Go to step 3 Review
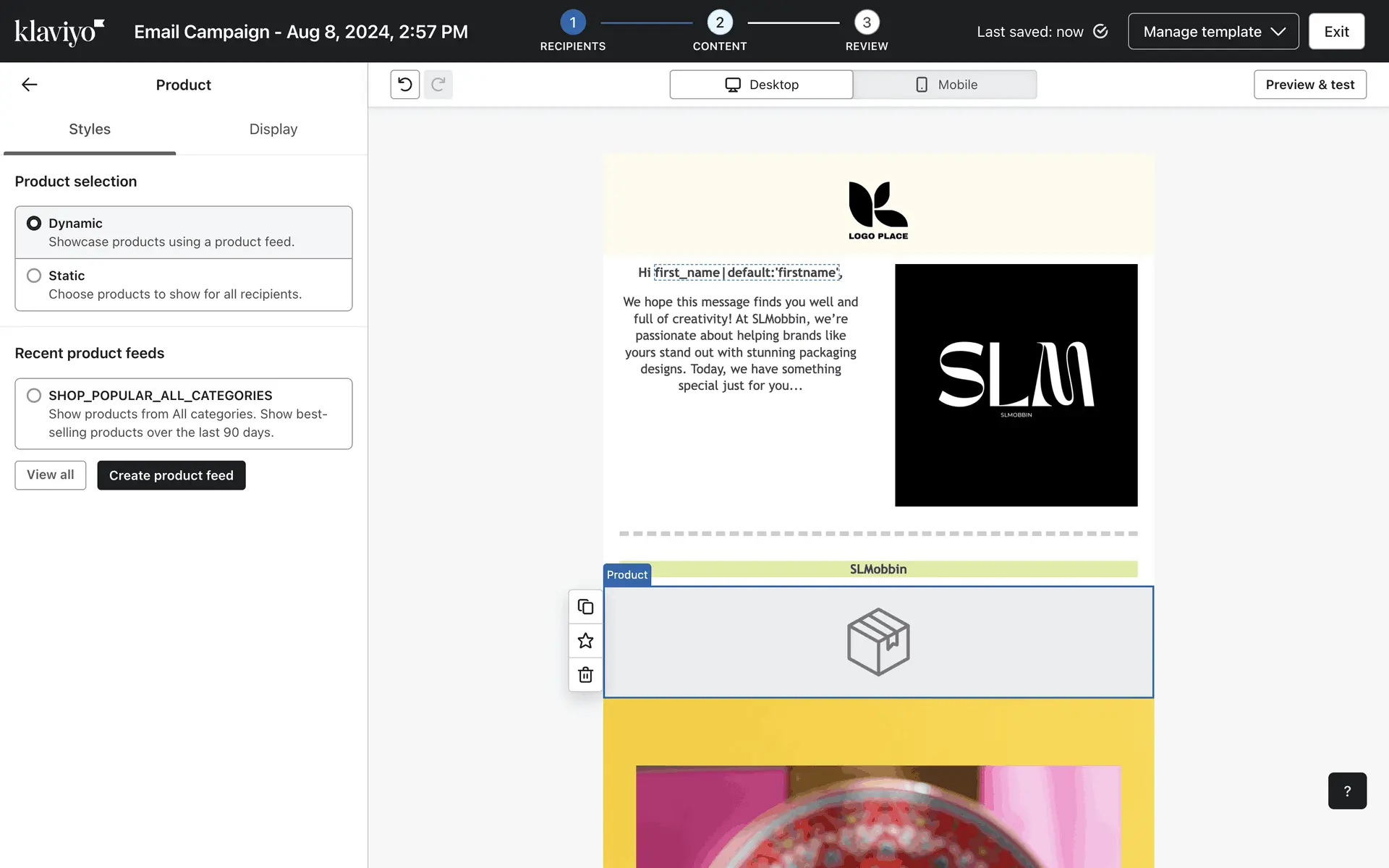The height and width of the screenshot is (868, 1389). pos(866,23)
